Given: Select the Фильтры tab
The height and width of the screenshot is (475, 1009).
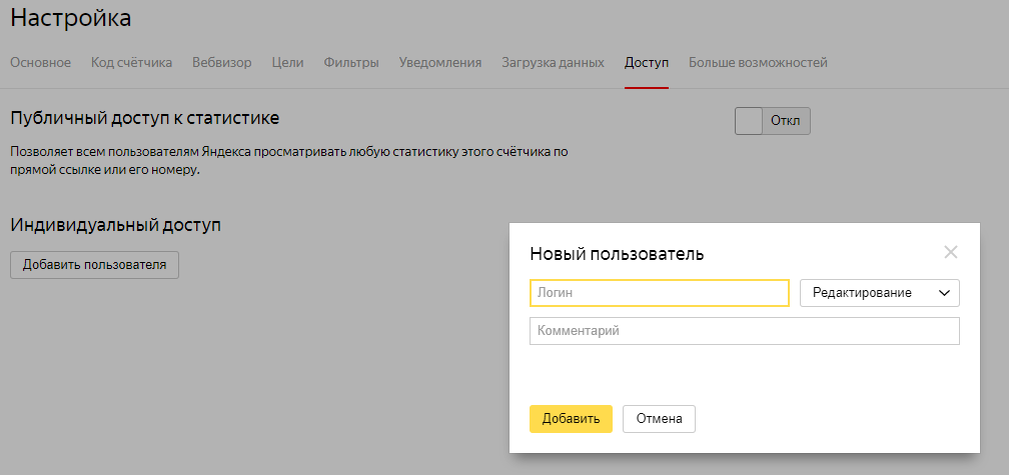Looking at the screenshot, I should click(351, 62).
